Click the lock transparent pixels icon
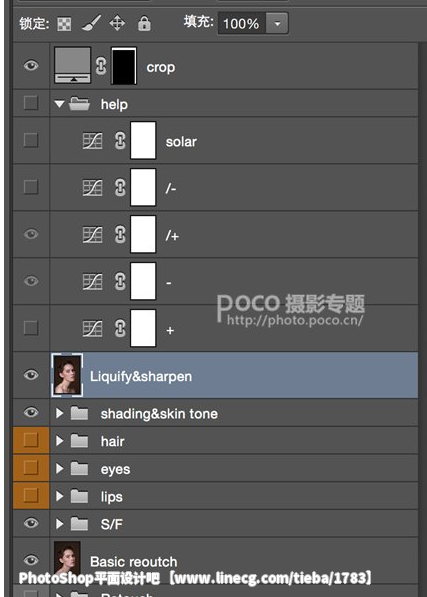This screenshot has height=597, width=427. tap(64, 24)
